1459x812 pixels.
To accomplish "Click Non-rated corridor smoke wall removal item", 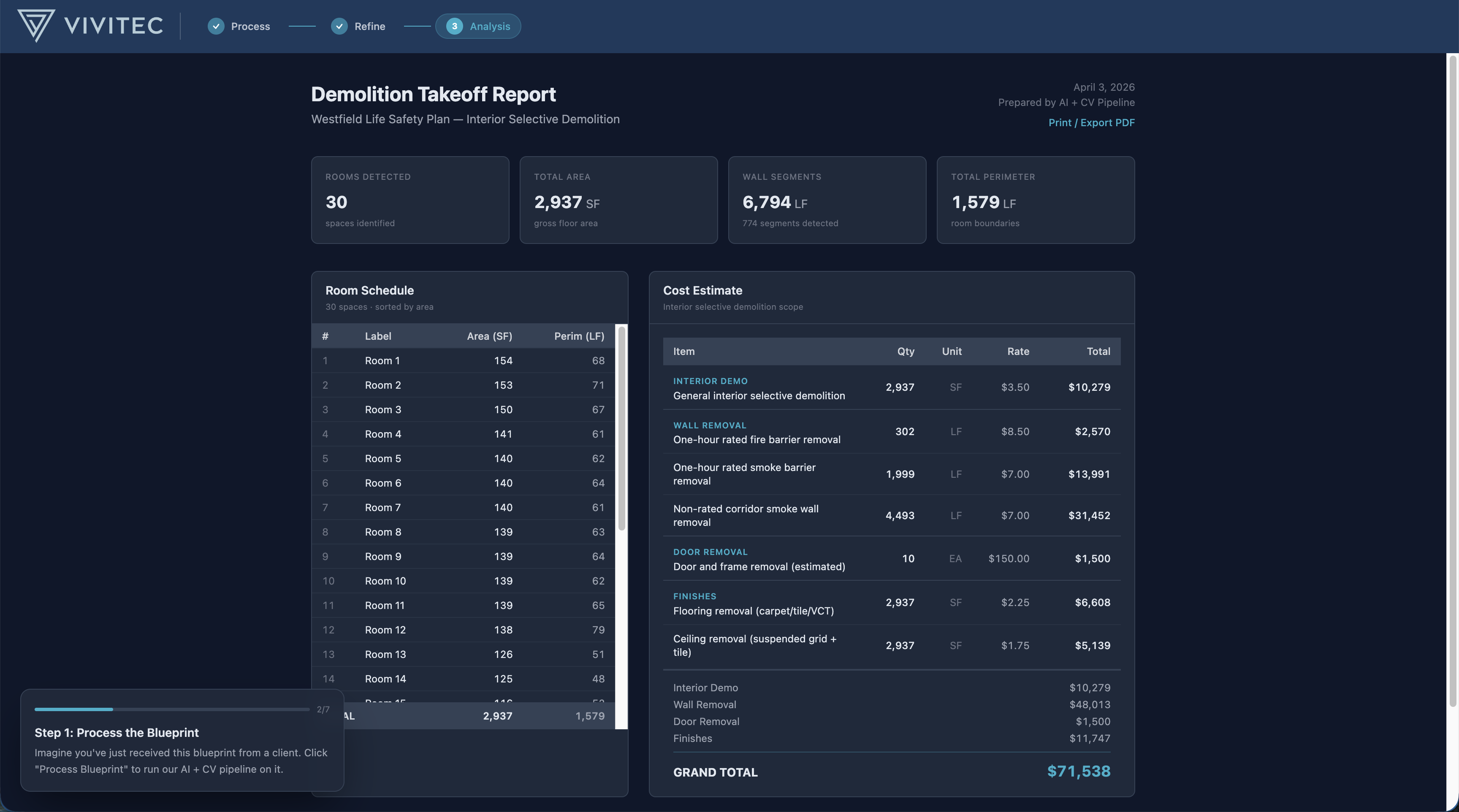I will (x=746, y=515).
